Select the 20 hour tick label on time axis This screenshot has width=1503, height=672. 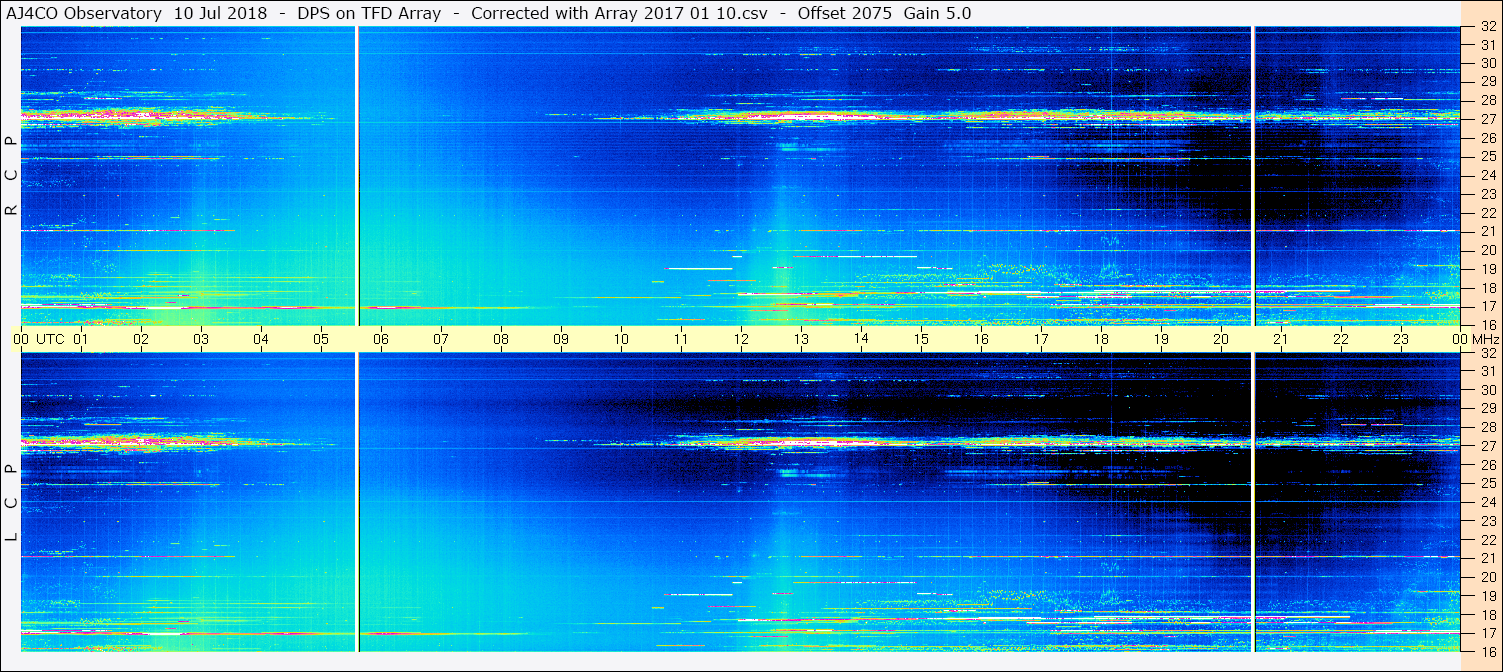click(x=1221, y=339)
